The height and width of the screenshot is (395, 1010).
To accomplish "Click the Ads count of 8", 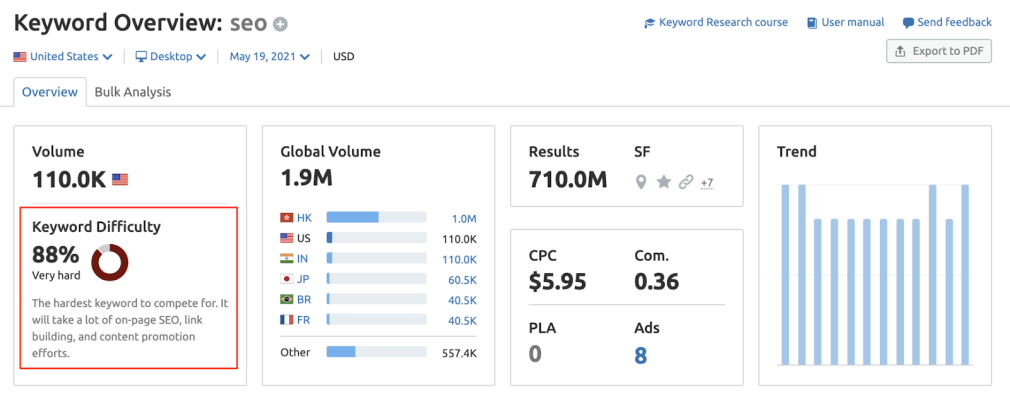I will pos(640,355).
